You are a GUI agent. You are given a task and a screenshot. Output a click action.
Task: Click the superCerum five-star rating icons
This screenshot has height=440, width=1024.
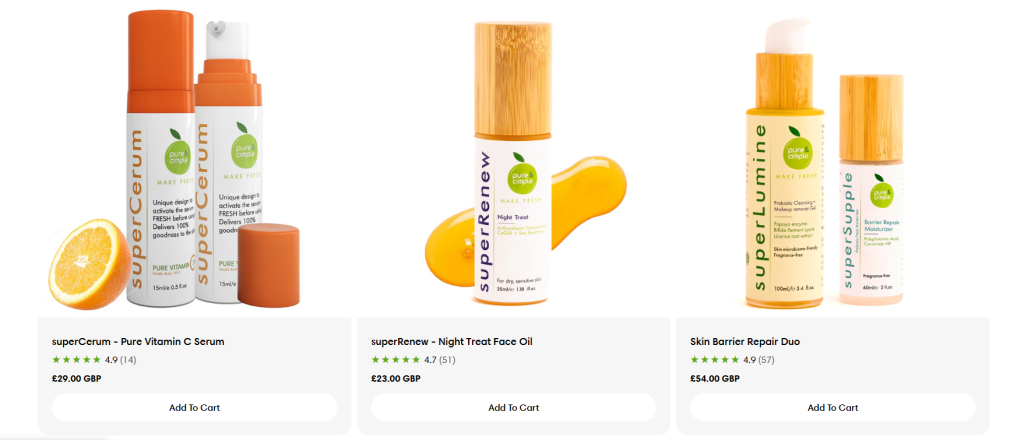76,360
